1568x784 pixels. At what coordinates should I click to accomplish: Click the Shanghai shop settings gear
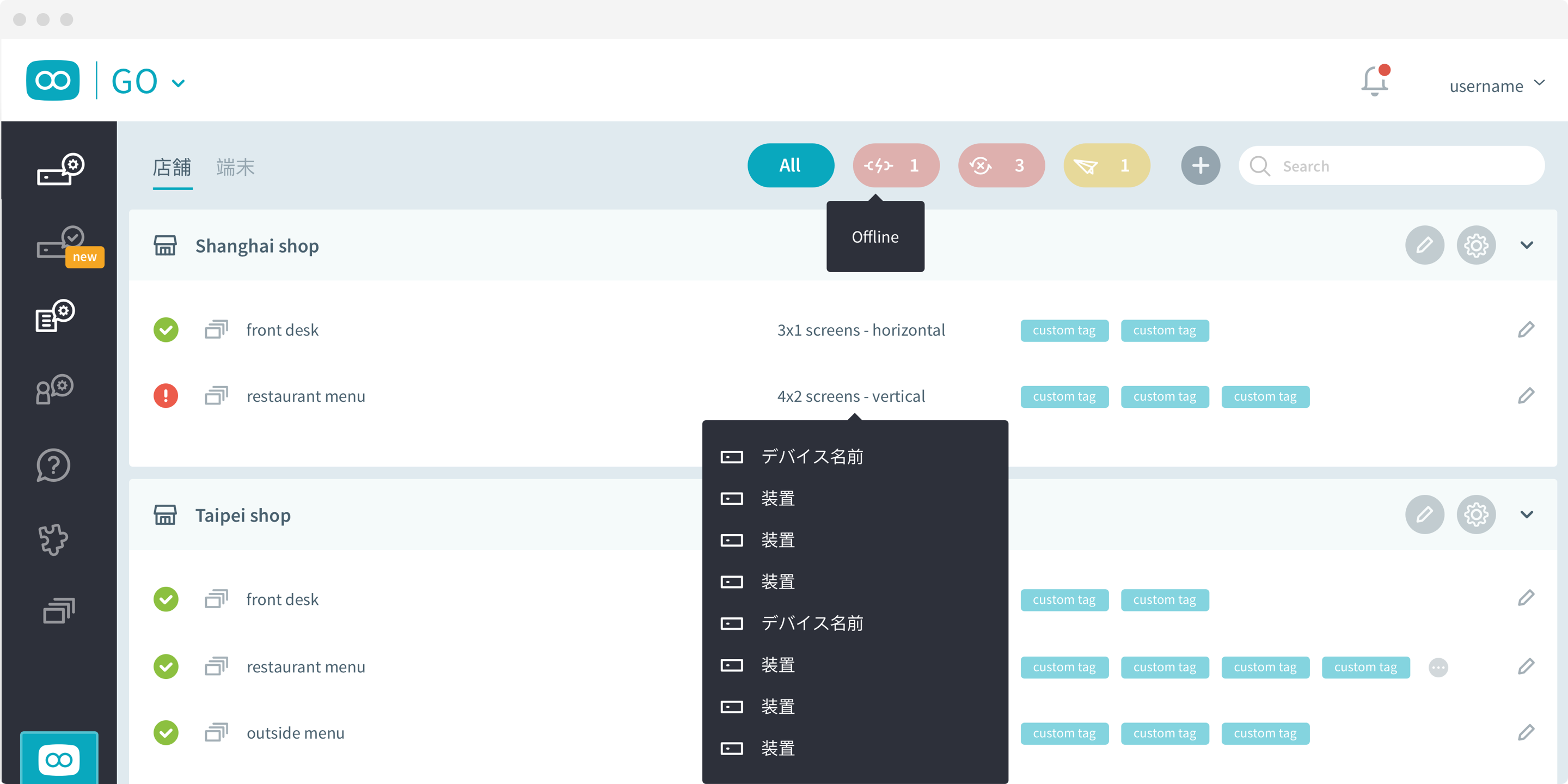coord(1475,246)
